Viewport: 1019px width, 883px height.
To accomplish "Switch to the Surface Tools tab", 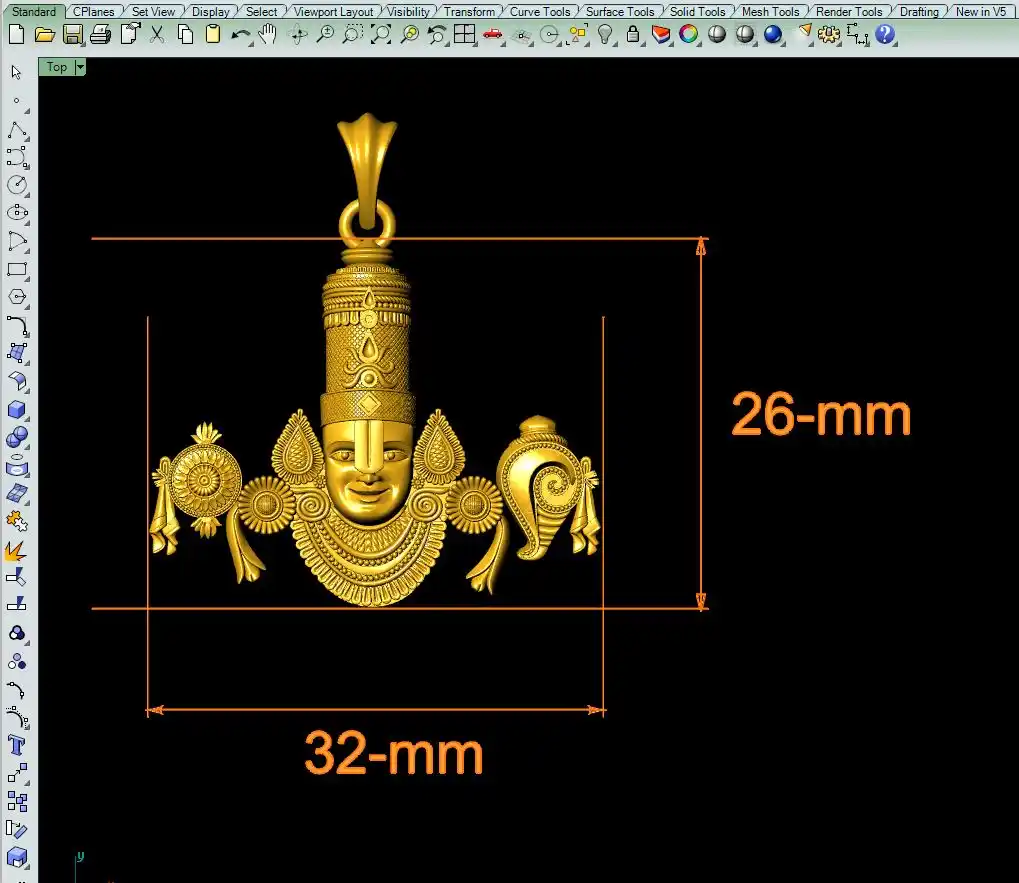I will pos(619,12).
